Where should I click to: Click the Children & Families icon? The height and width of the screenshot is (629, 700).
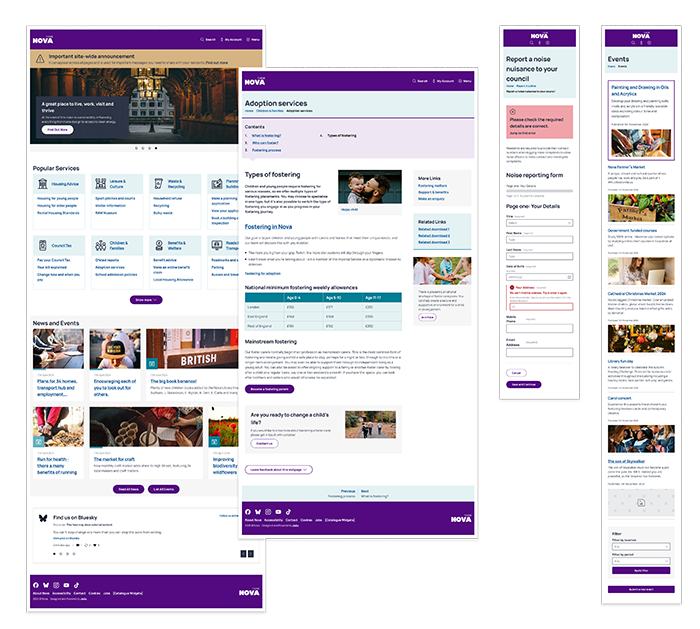pyautogui.click(x=101, y=245)
